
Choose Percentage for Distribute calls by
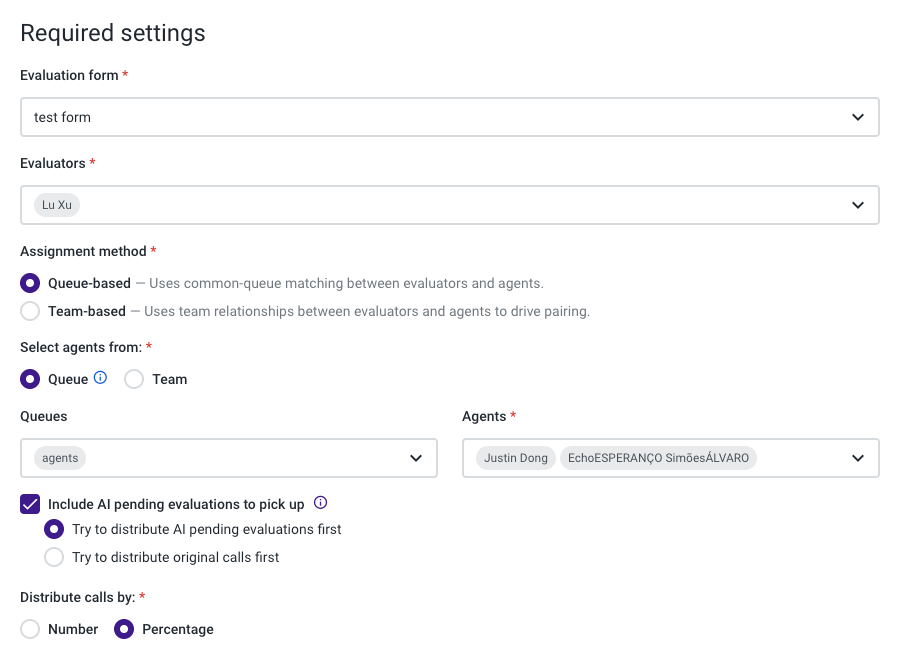pos(124,629)
